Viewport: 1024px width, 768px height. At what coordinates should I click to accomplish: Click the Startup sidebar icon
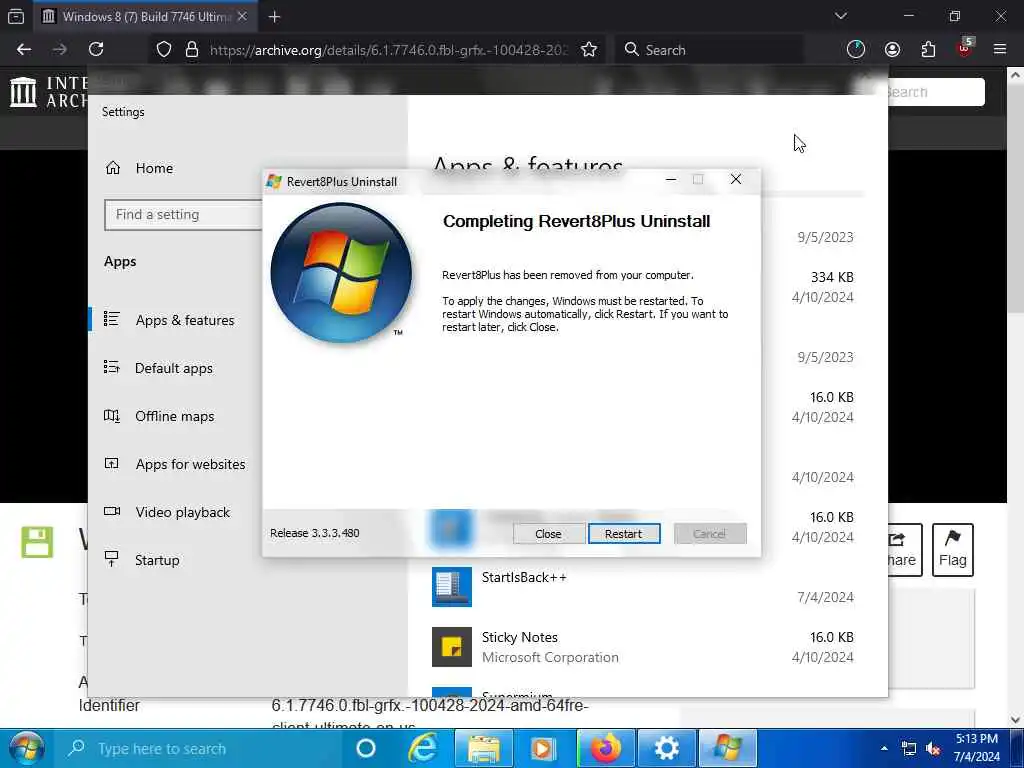112,559
